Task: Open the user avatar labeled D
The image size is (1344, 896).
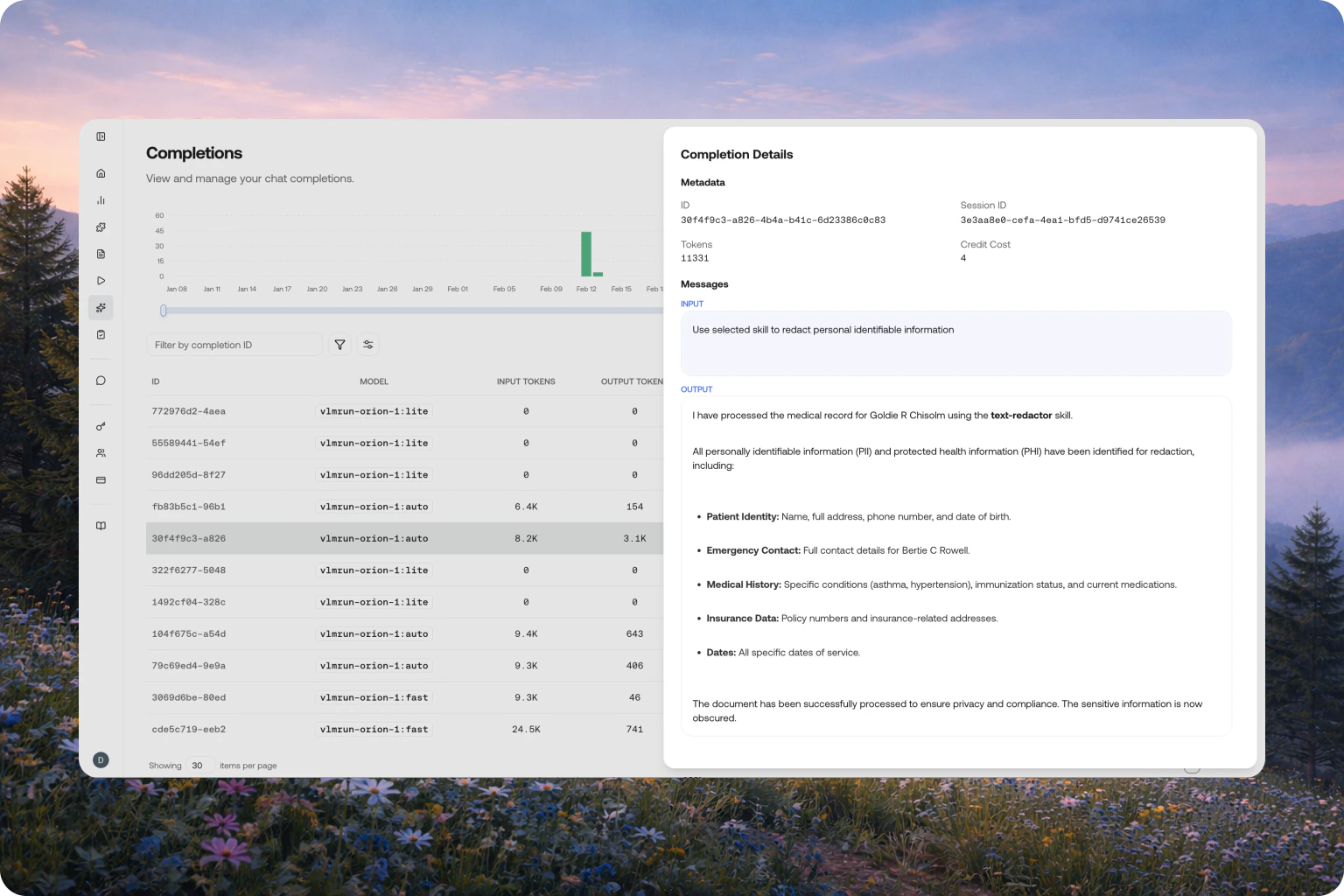Action: [101, 760]
